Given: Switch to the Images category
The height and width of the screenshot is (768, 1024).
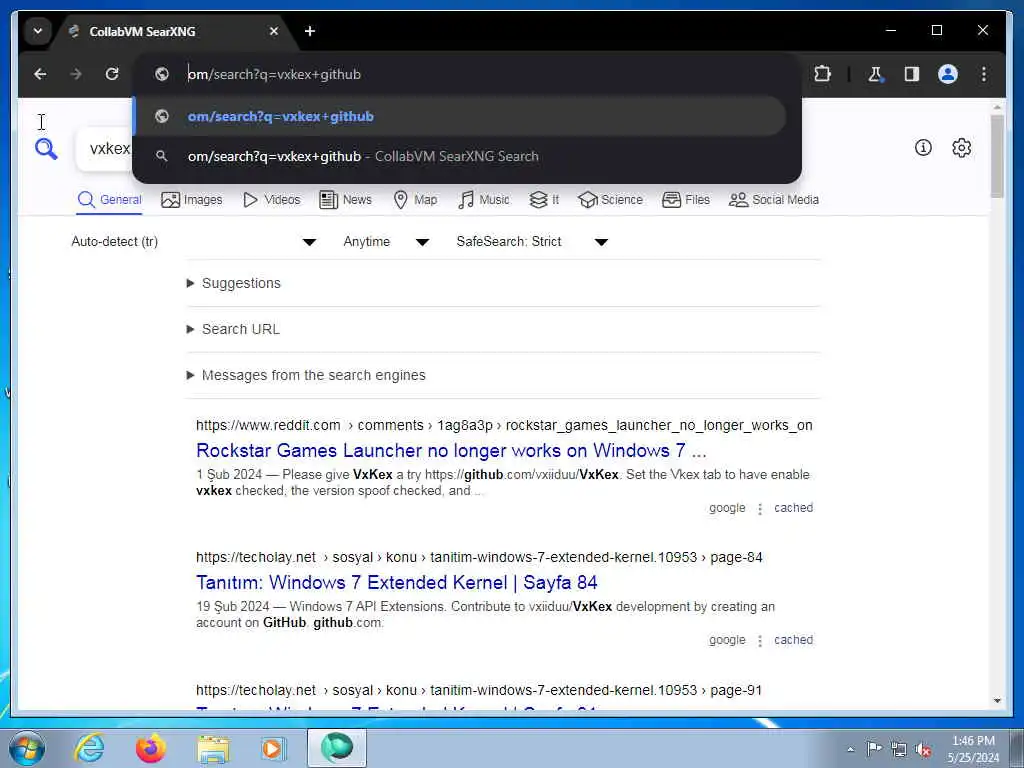Looking at the screenshot, I should (x=192, y=200).
